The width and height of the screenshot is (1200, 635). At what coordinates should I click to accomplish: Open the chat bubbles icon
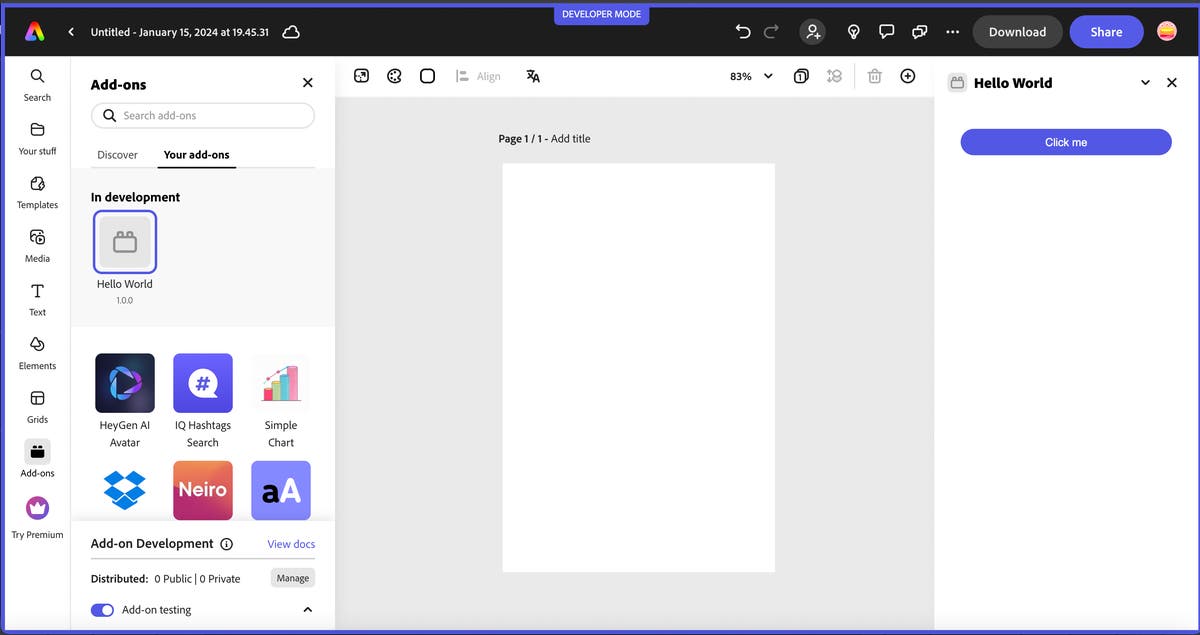[x=920, y=32]
